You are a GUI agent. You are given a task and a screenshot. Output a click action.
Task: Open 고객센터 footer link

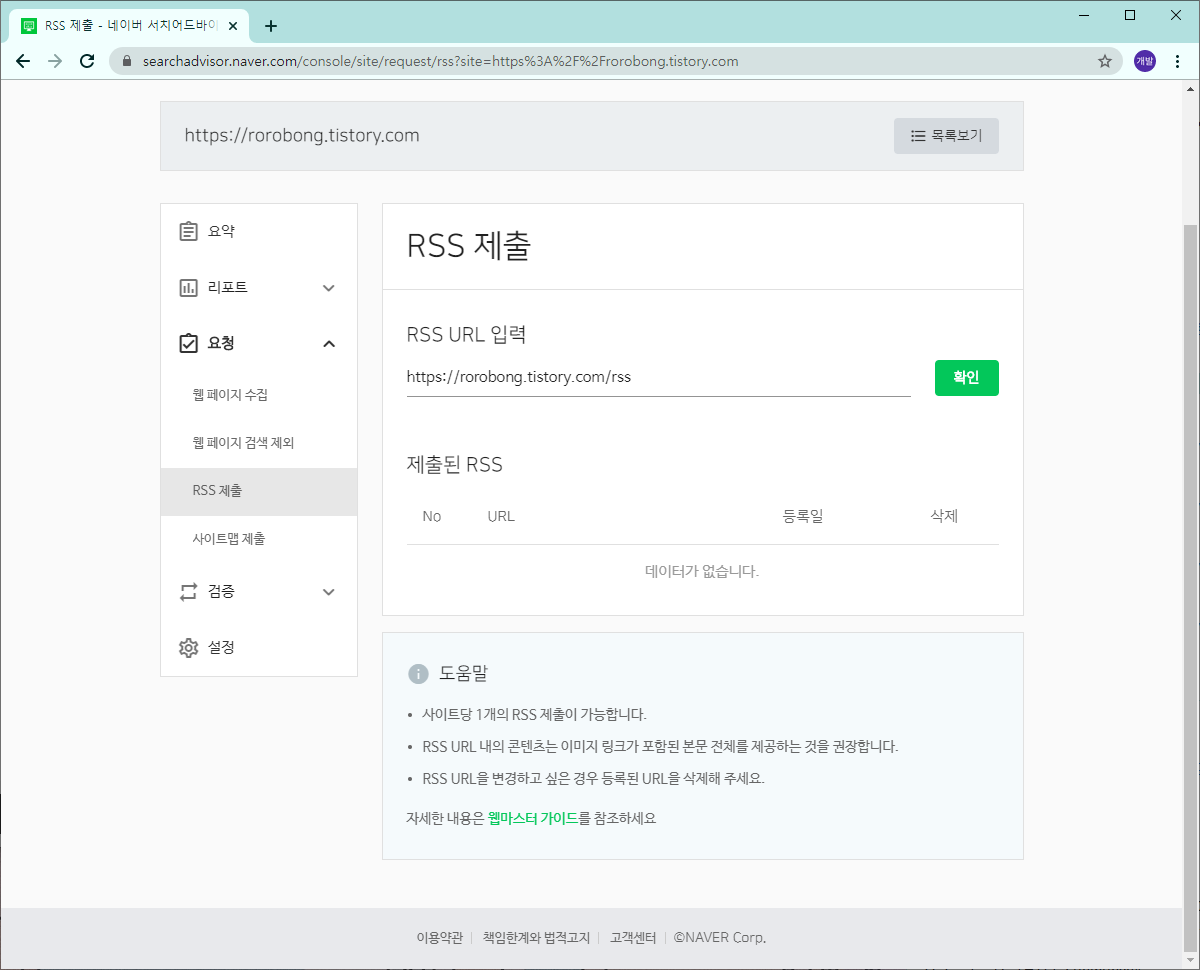coord(633,938)
